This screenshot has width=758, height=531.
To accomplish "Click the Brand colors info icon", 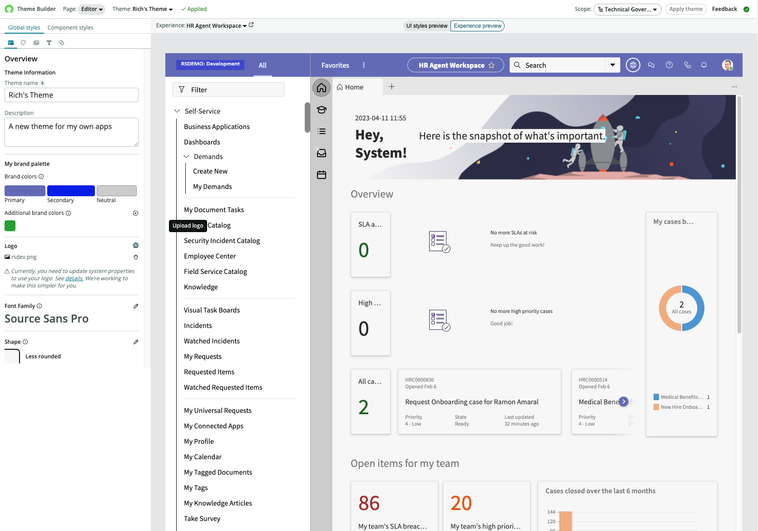I will (x=41, y=177).
